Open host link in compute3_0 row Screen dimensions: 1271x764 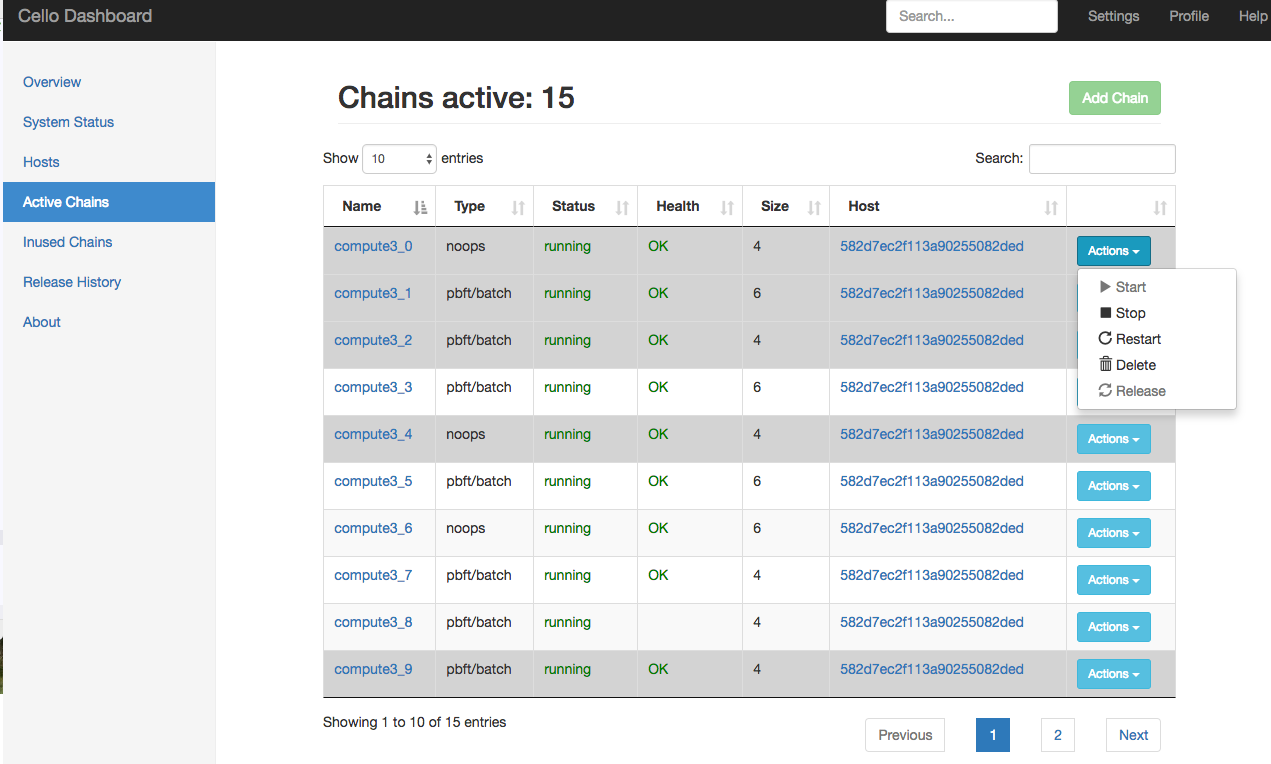click(932, 246)
